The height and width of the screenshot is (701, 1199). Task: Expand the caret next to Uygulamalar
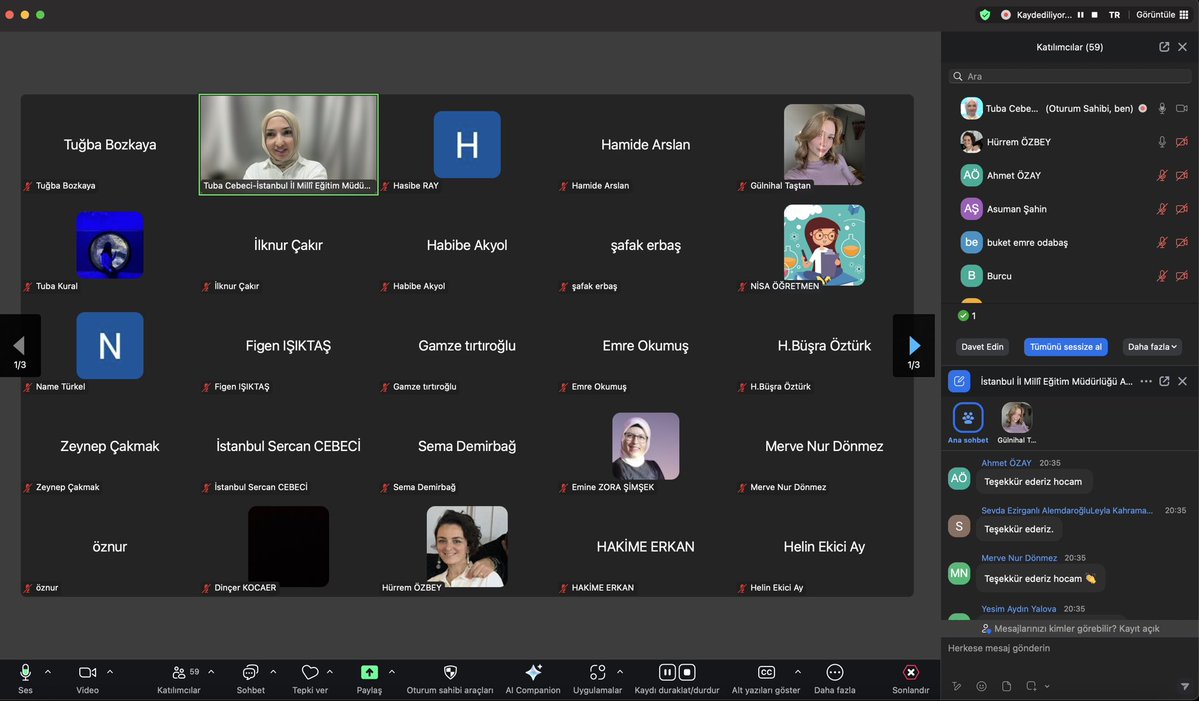tap(619, 672)
